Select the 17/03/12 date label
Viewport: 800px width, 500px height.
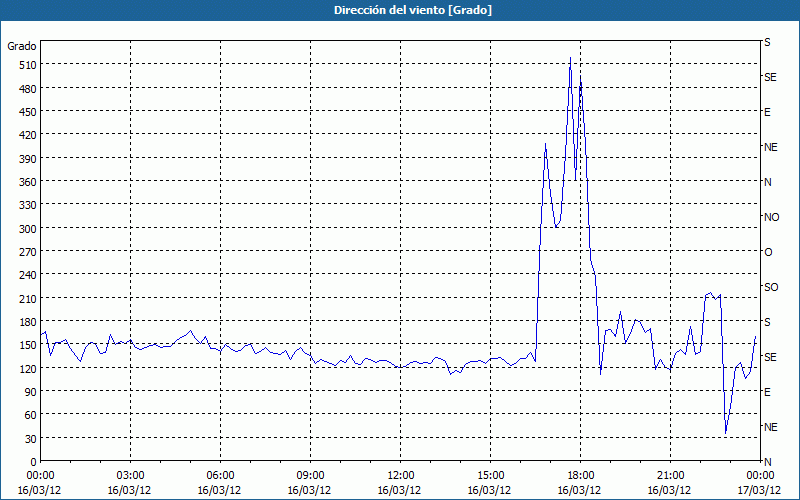(x=759, y=490)
